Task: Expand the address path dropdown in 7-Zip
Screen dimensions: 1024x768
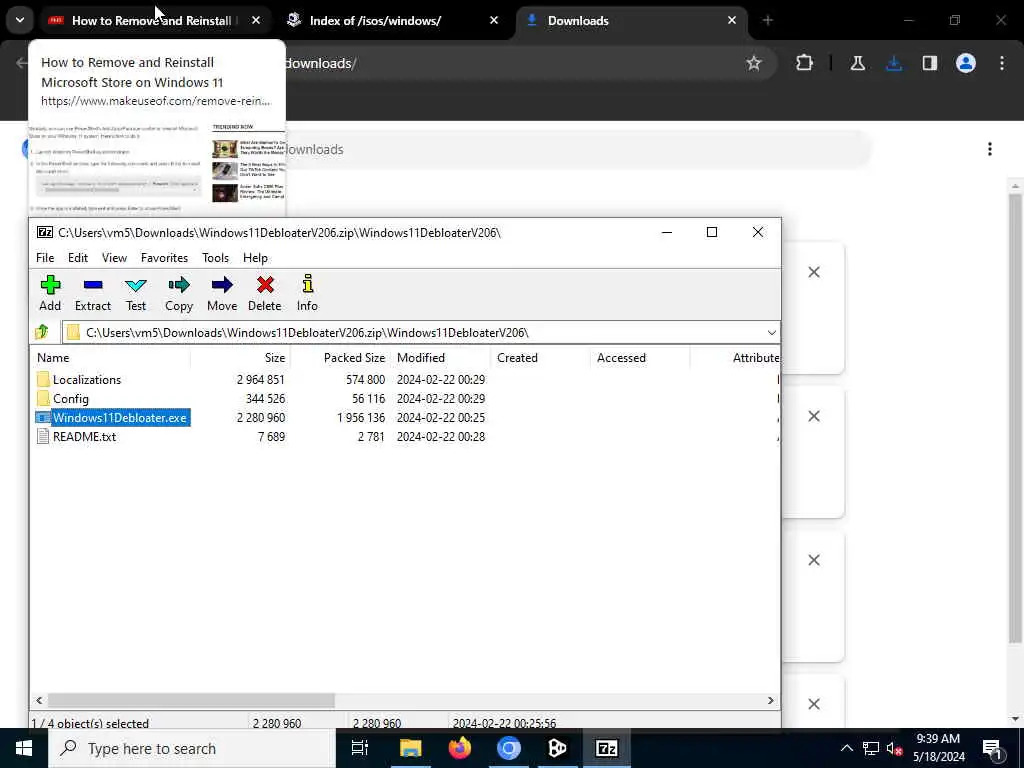Action: [x=771, y=332]
